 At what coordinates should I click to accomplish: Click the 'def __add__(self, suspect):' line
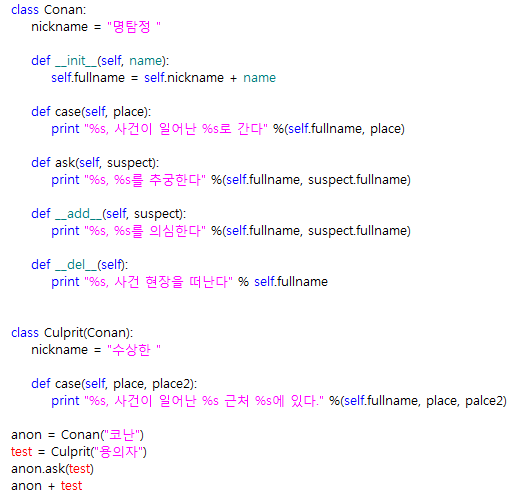(x=109, y=214)
